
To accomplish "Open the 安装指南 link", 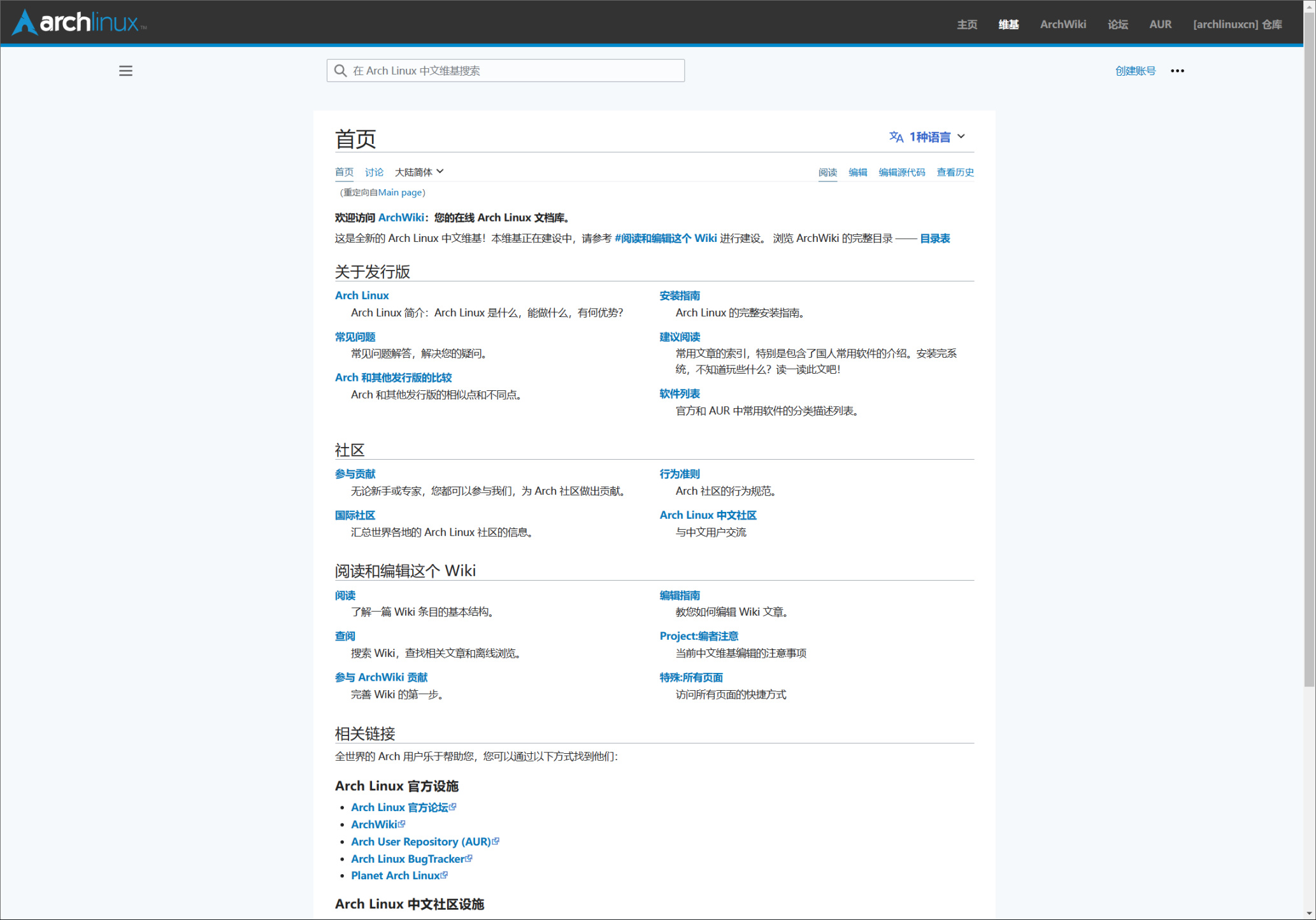I will (x=680, y=295).
